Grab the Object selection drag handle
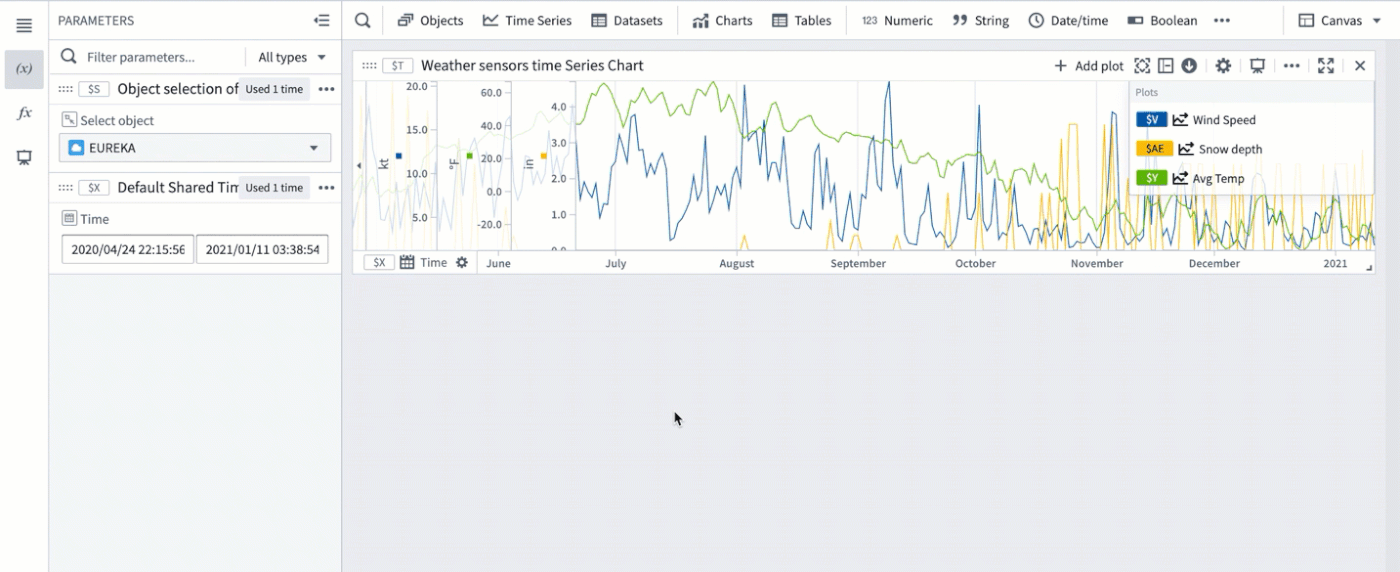The image size is (1400, 572). [x=66, y=89]
